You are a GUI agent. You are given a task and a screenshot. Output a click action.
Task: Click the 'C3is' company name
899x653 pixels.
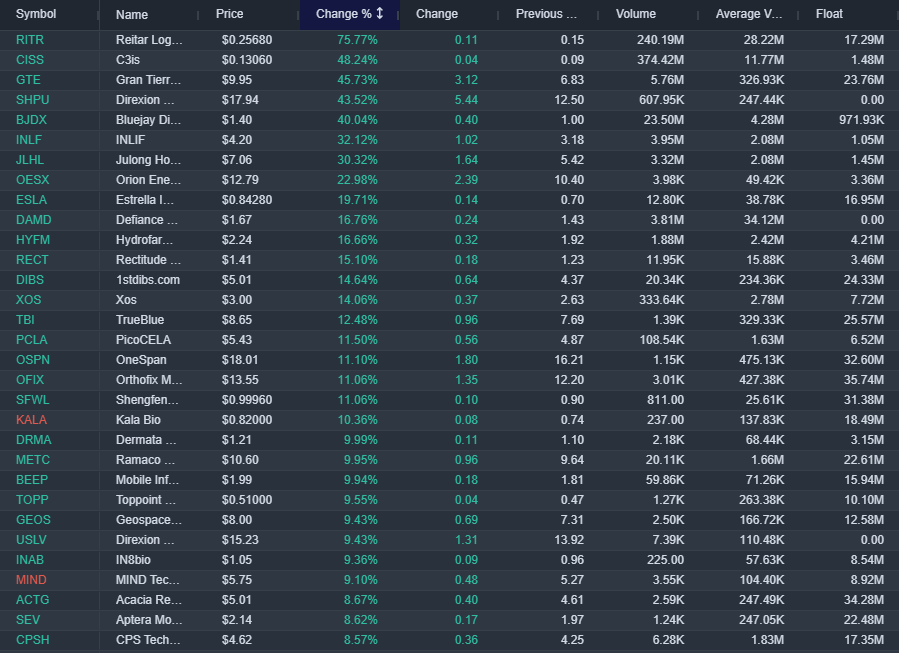128,60
